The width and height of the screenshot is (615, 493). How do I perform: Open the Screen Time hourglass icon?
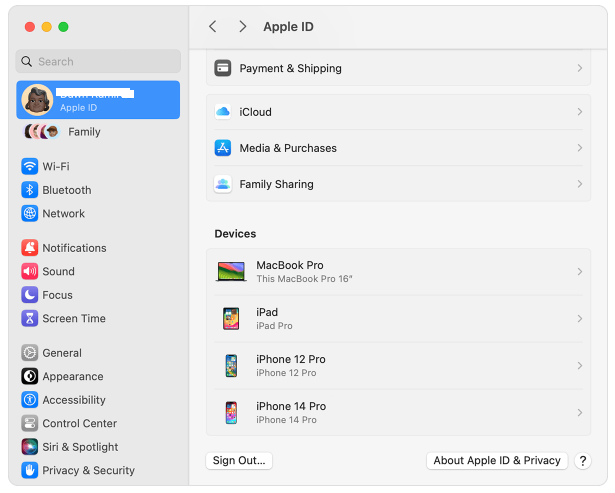(30, 318)
